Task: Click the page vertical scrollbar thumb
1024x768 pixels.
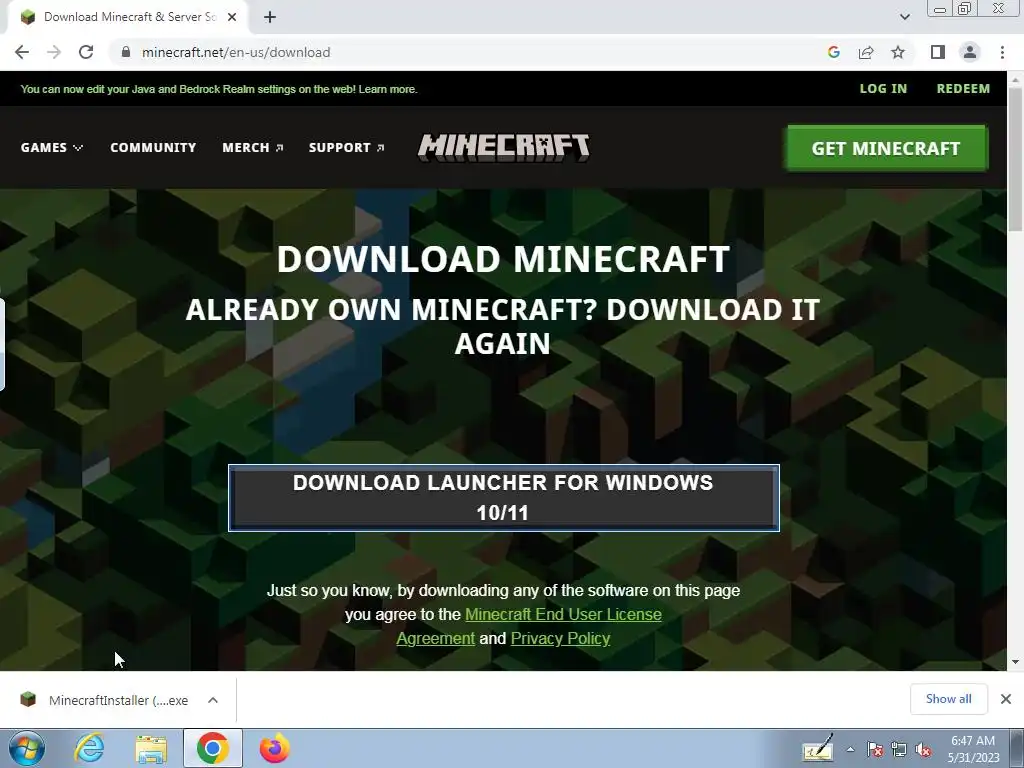Action: 1015,157
